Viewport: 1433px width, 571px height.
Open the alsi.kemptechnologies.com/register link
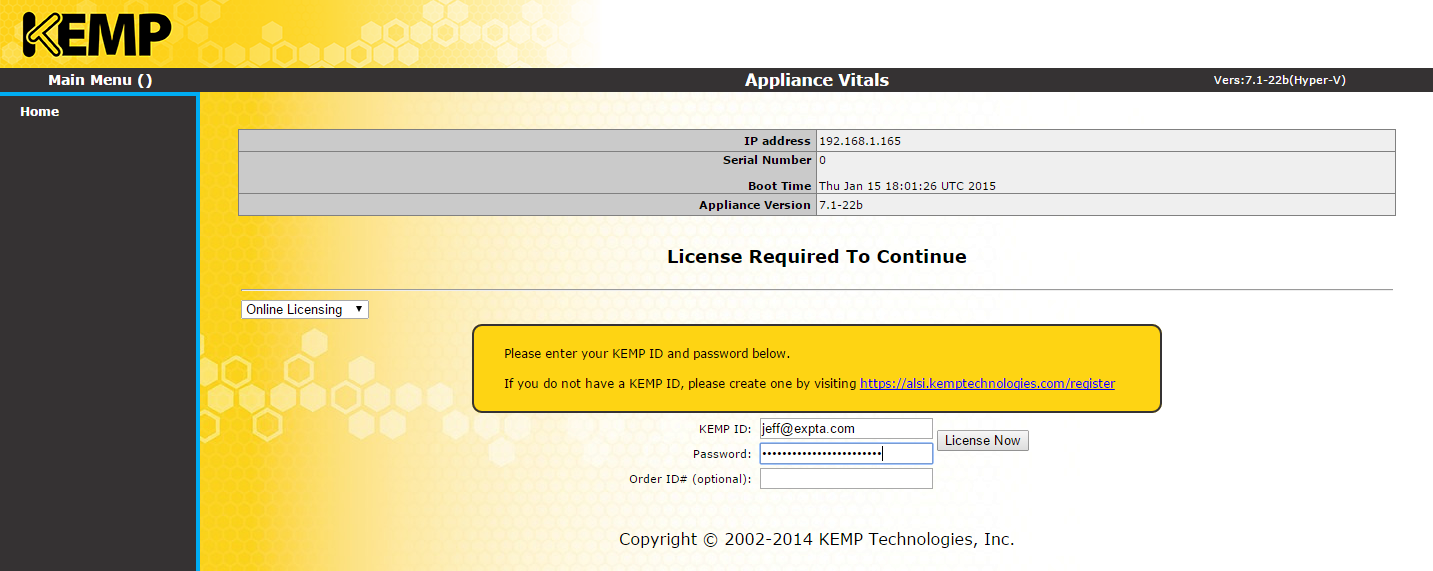(x=987, y=383)
